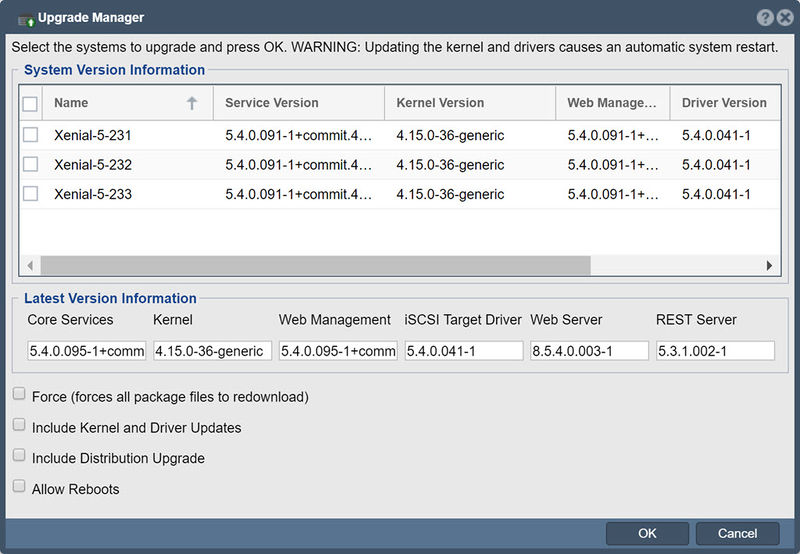Click service version cell of Xenial-5-231

pyautogui.click(x=298, y=135)
